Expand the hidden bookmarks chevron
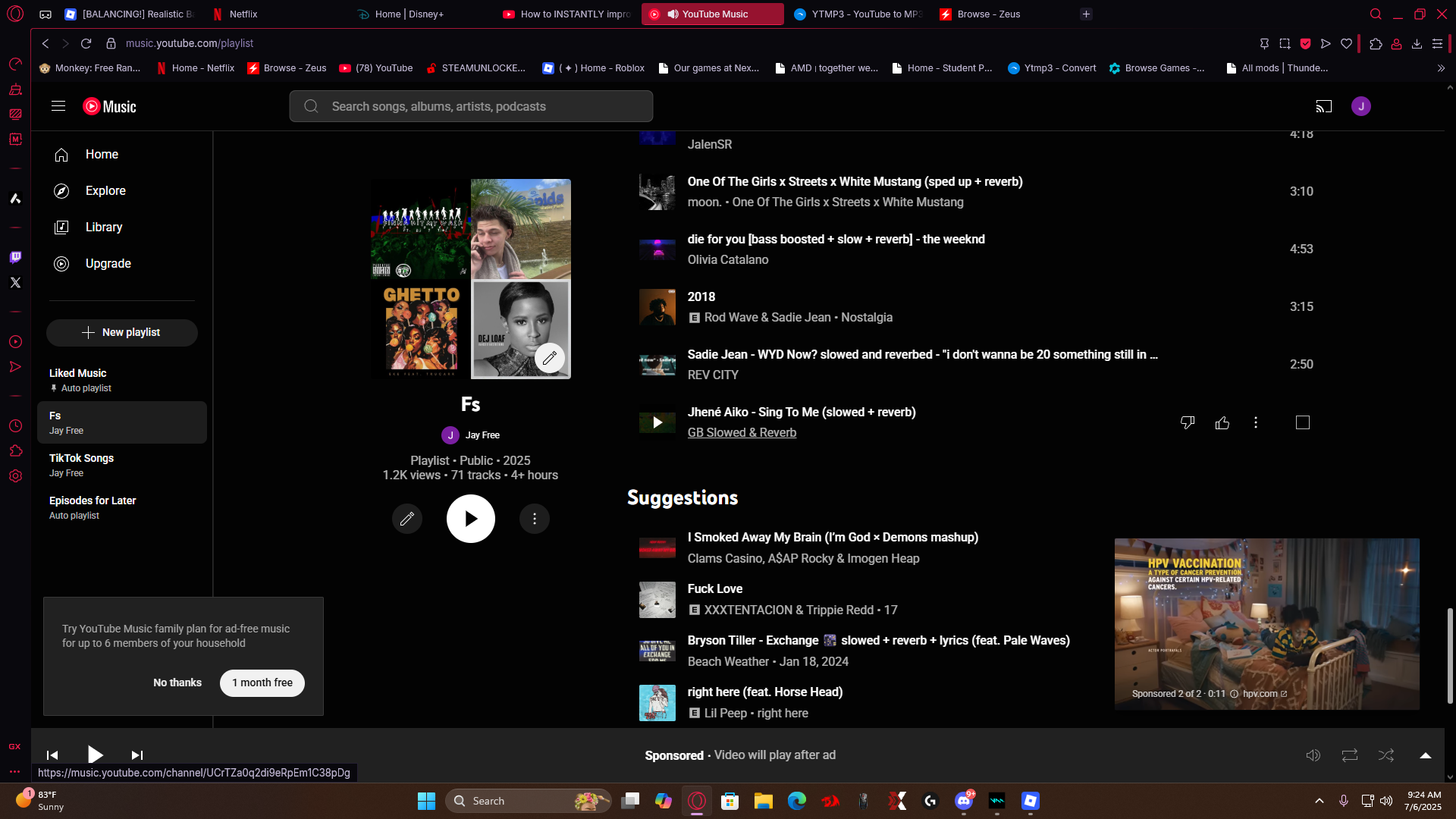This screenshot has width=1456, height=819. pyautogui.click(x=1441, y=68)
